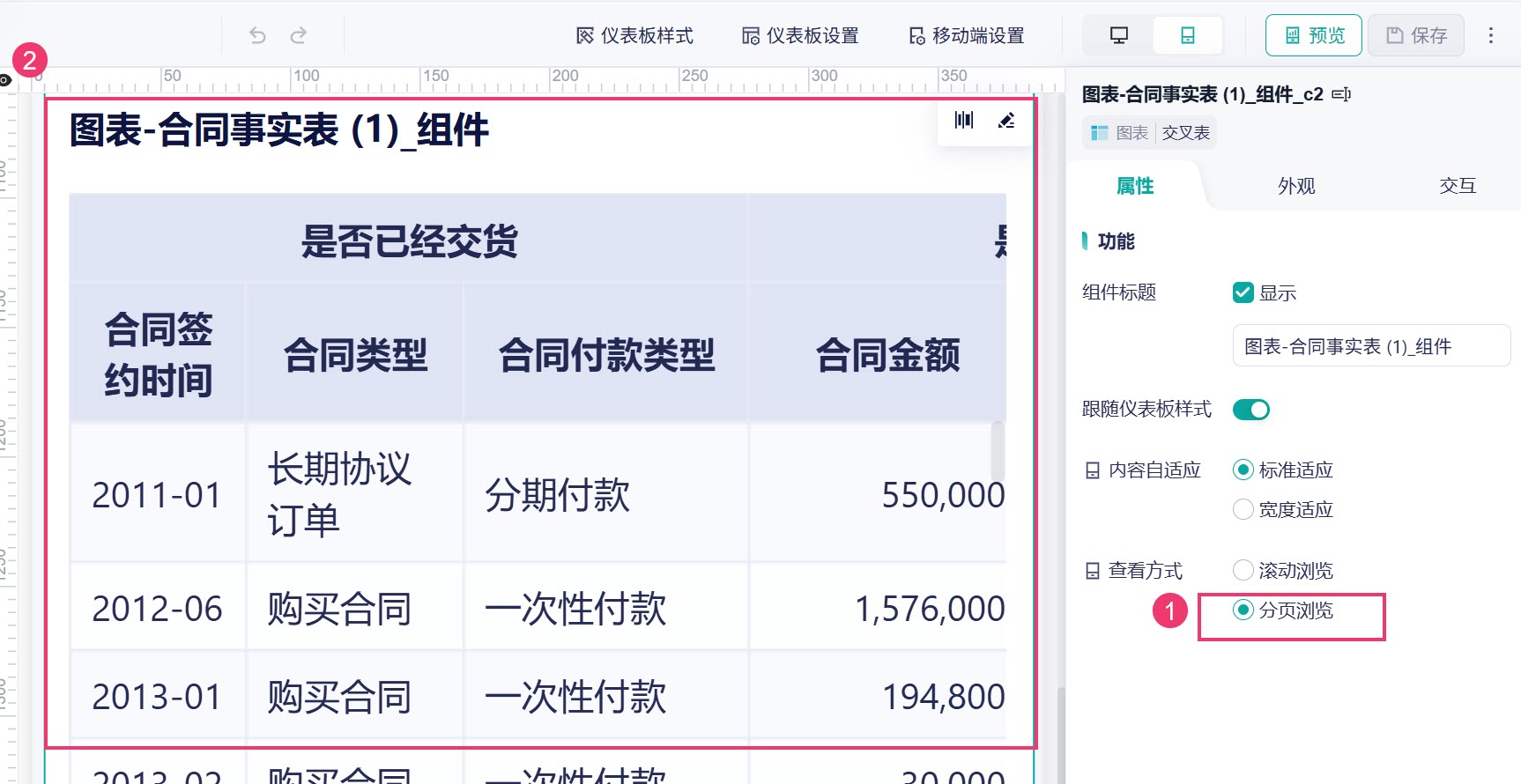Open 移动端设置 mobile settings

tap(967, 35)
